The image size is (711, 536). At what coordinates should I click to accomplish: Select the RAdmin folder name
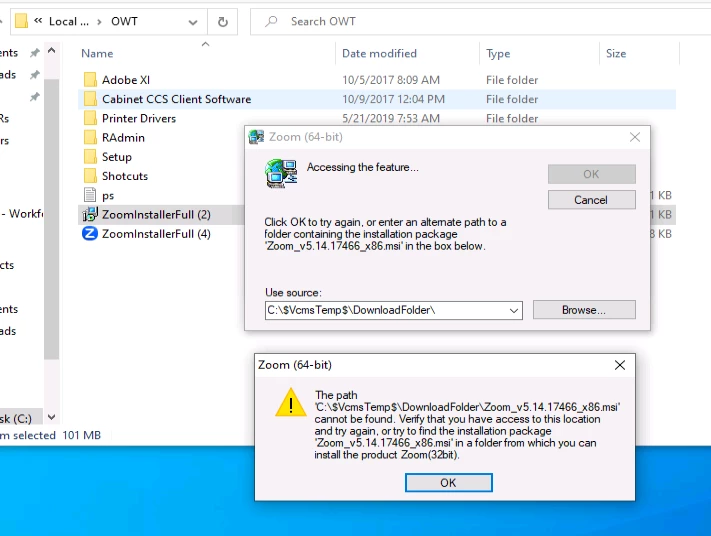(x=123, y=137)
